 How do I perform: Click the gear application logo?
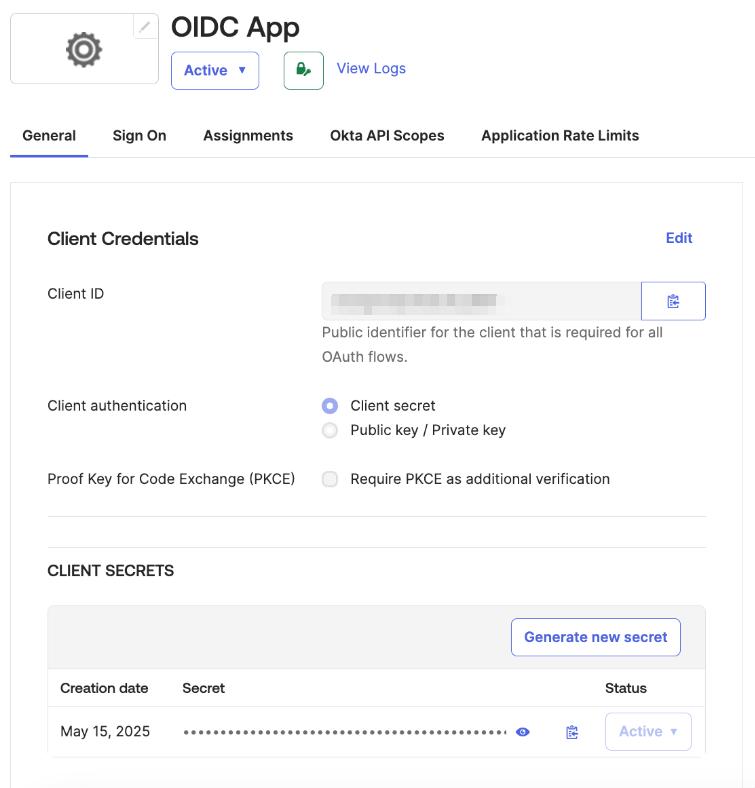84,49
